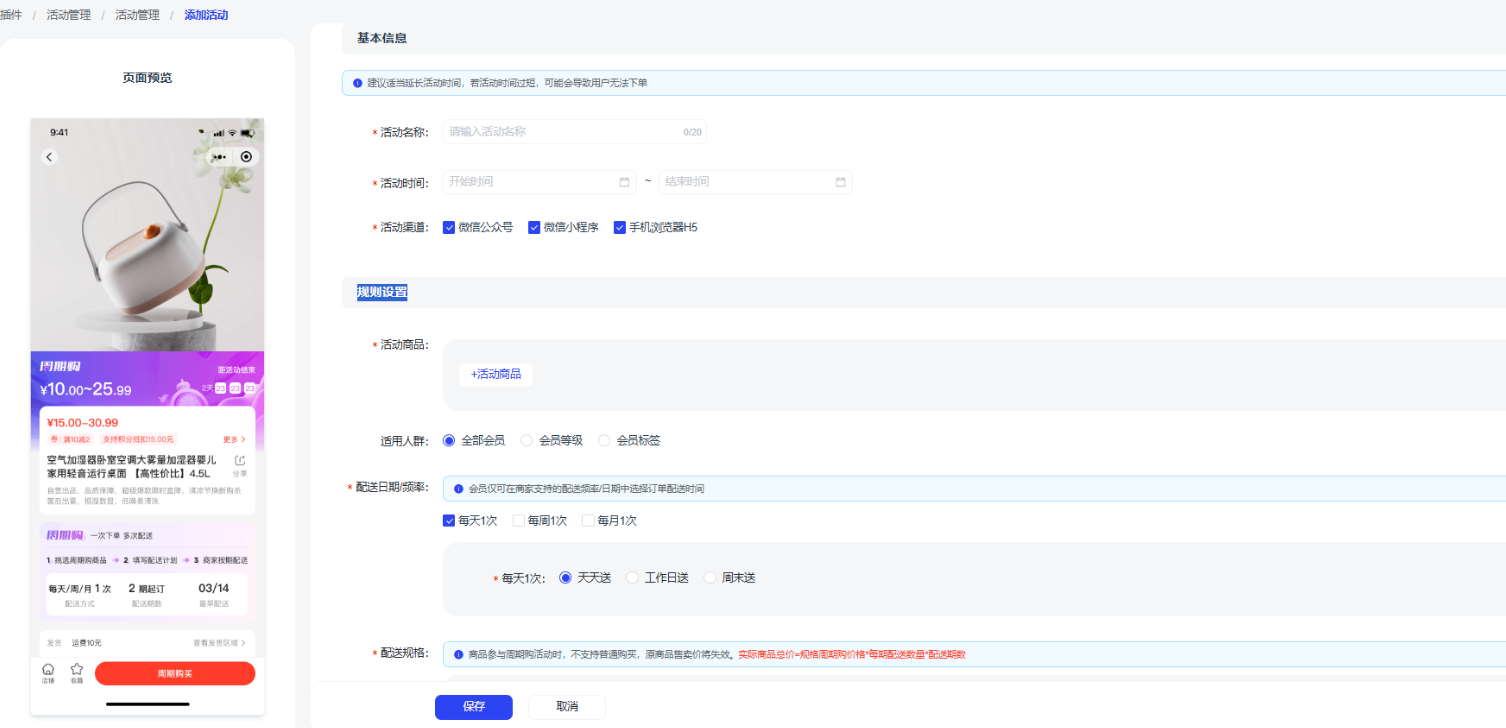Expand 查看发货区域 in phone preview
Viewport: 1506px width, 728px height.
click(x=218, y=643)
